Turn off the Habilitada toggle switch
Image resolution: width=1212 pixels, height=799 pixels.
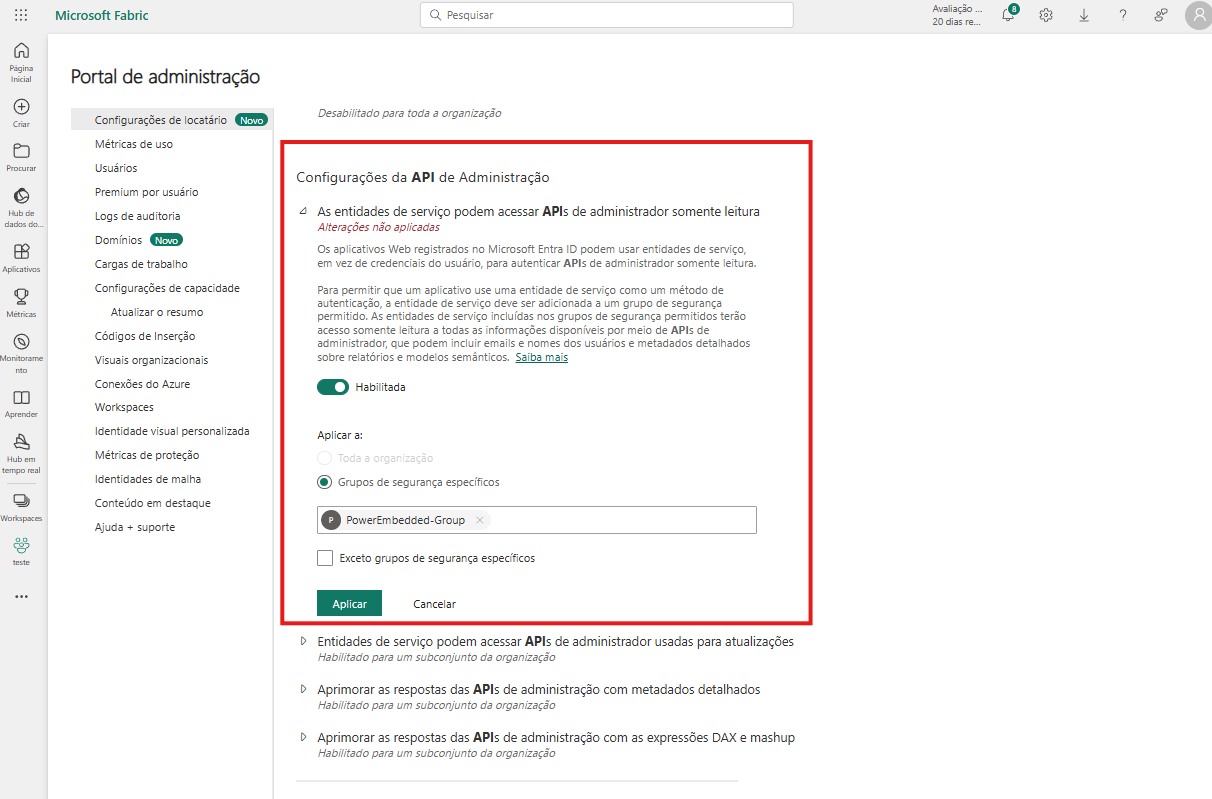click(333, 387)
